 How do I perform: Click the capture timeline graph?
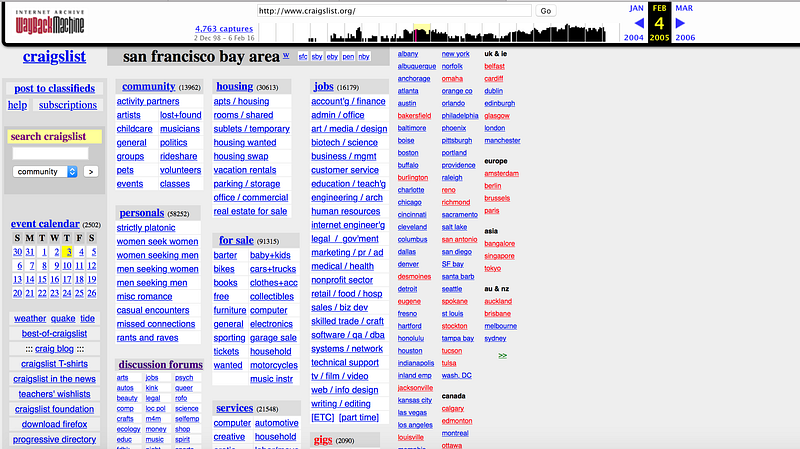coord(433,33)
